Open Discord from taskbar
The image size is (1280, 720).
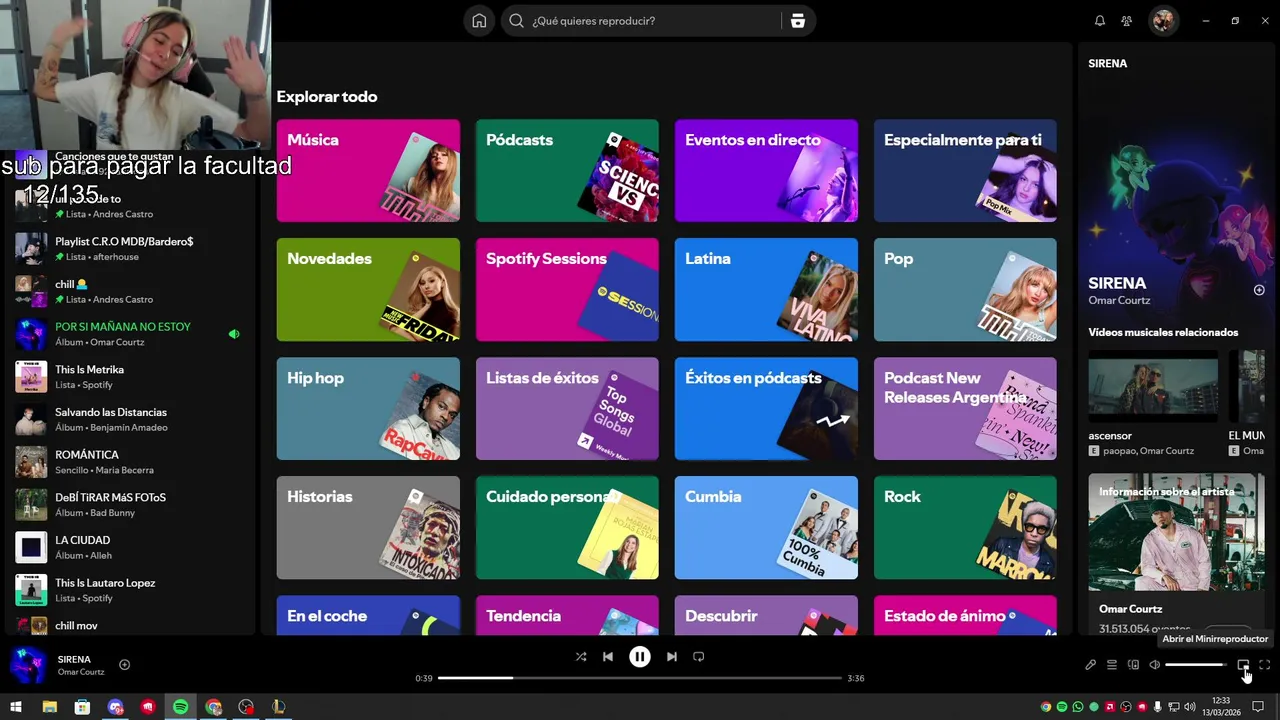coord(115,707)
